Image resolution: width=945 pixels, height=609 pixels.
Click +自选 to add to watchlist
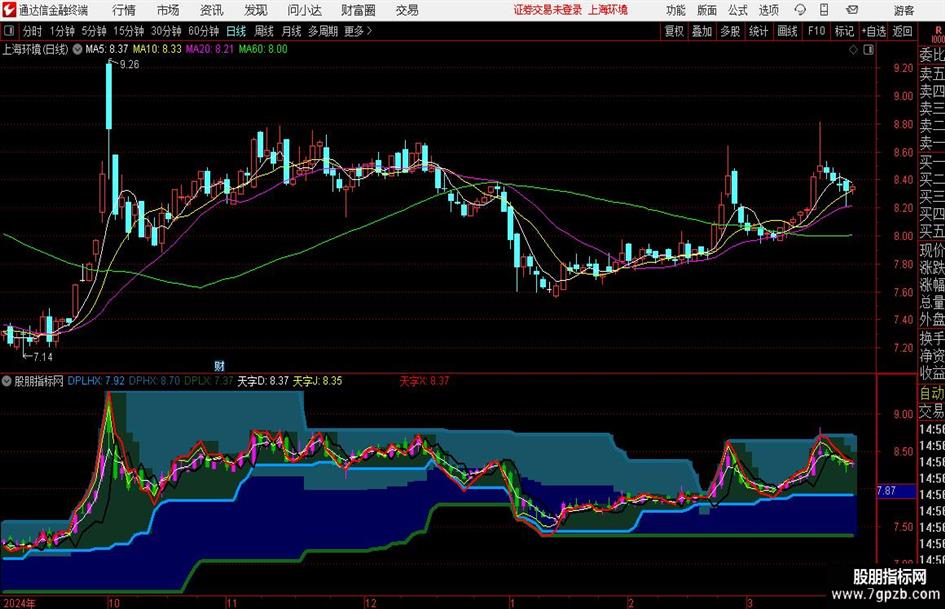click(x=874, y=31)
